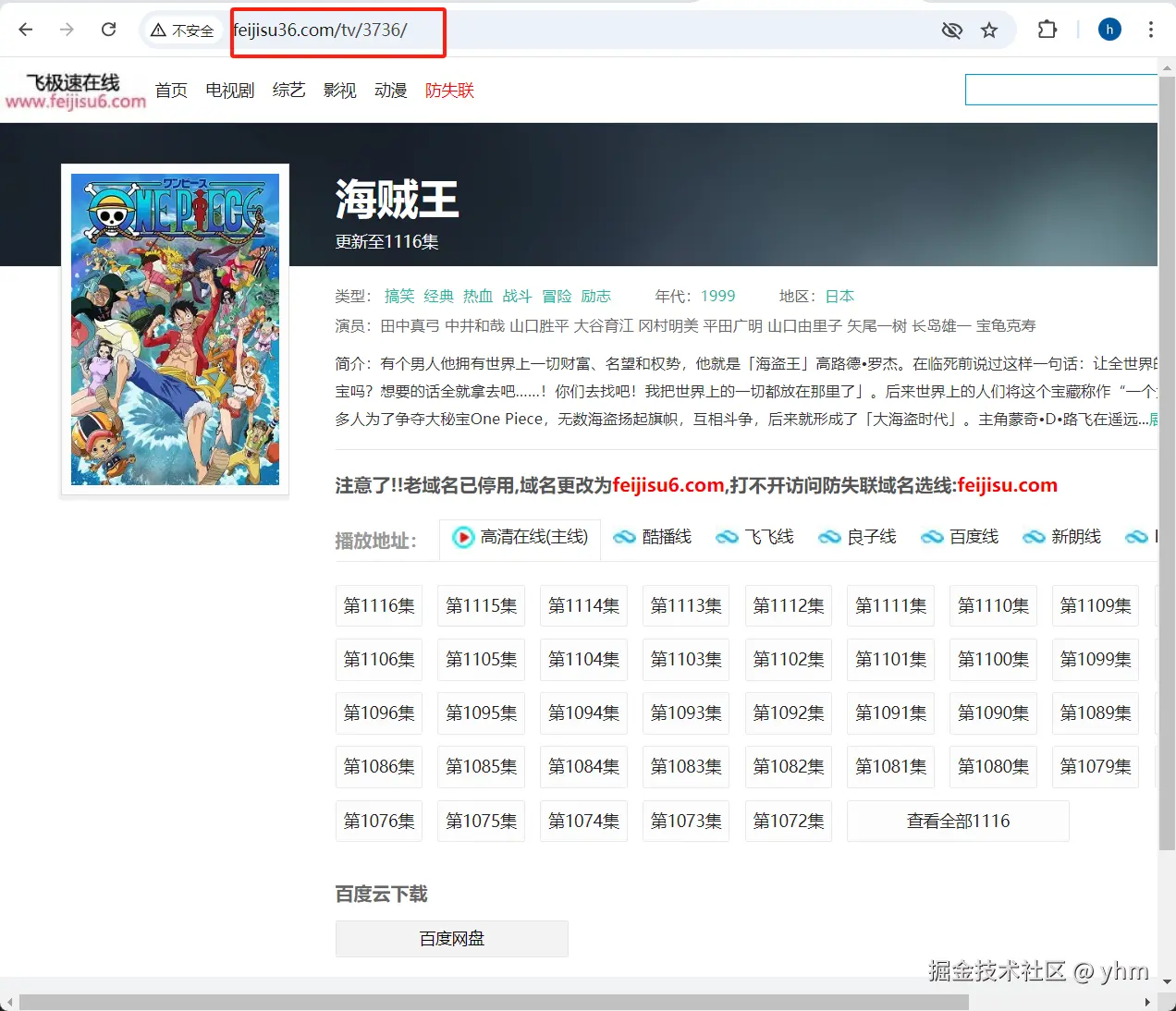Screen dimensions: 1176x1011
Task: Click the 日本 region link
Action: (x=839, y=296)
